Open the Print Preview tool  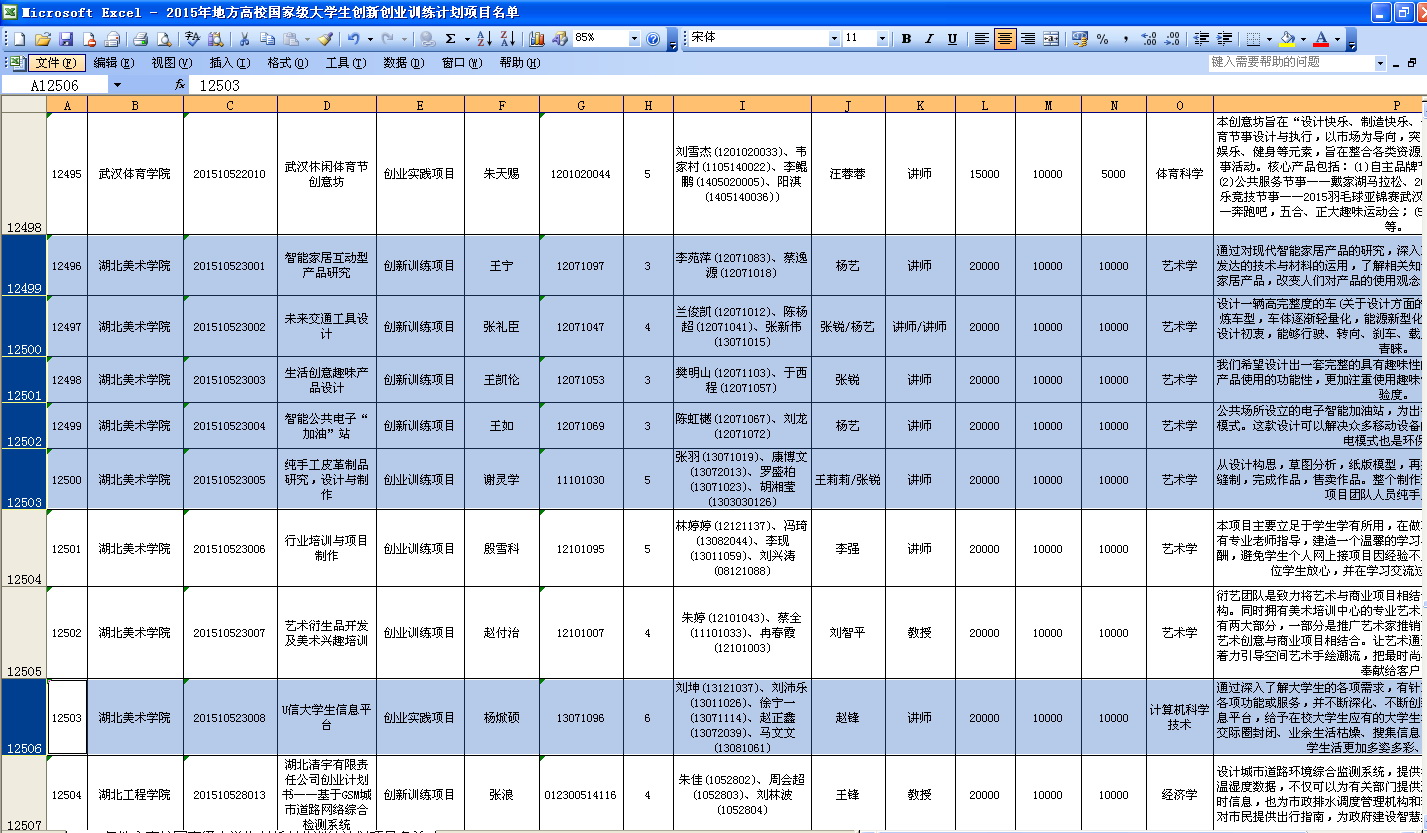coord(164,39)
